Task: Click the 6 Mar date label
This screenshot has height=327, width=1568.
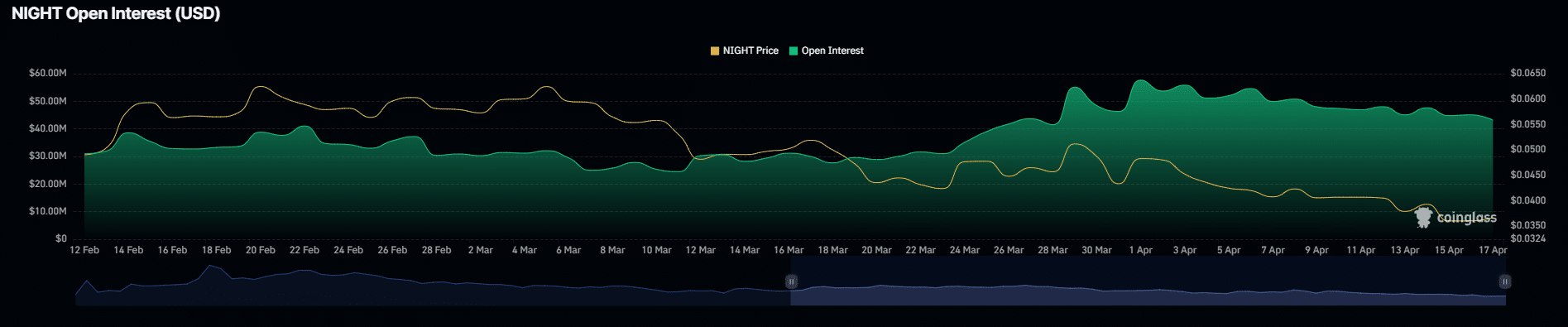Action: (568, 250)
